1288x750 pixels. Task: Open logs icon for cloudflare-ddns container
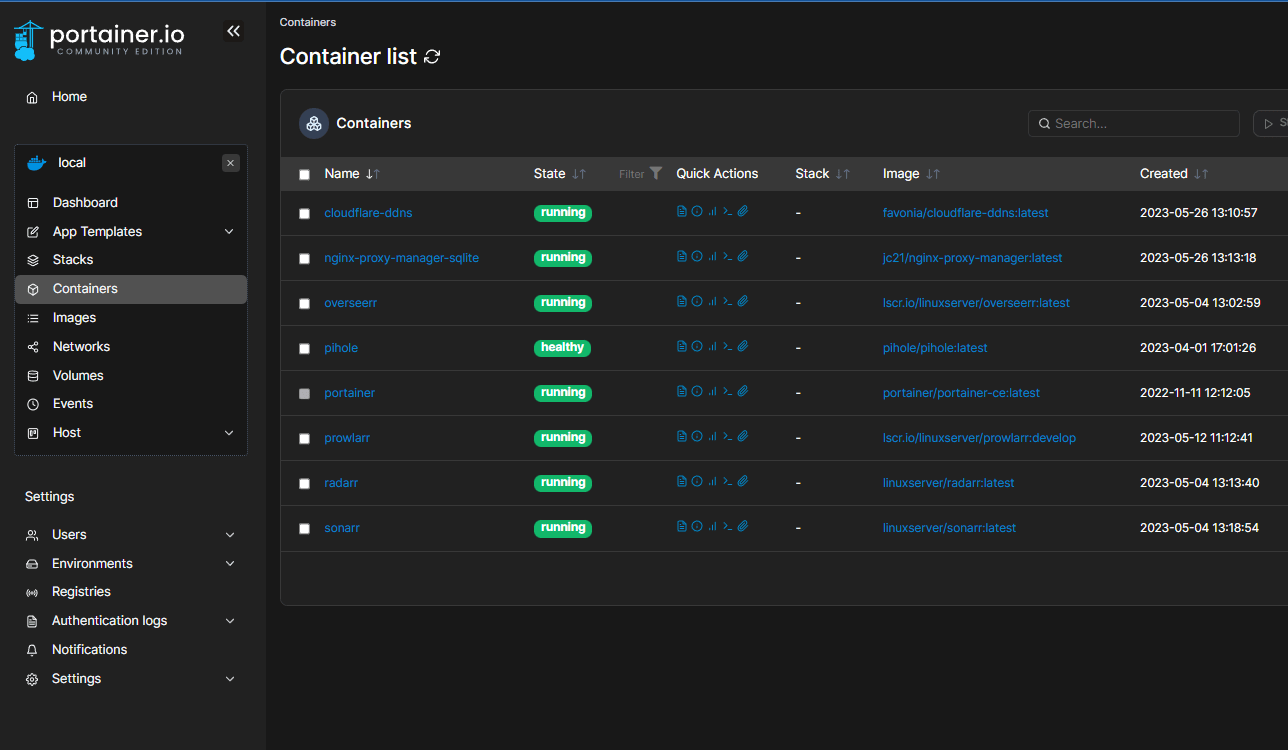coord(682,212)
